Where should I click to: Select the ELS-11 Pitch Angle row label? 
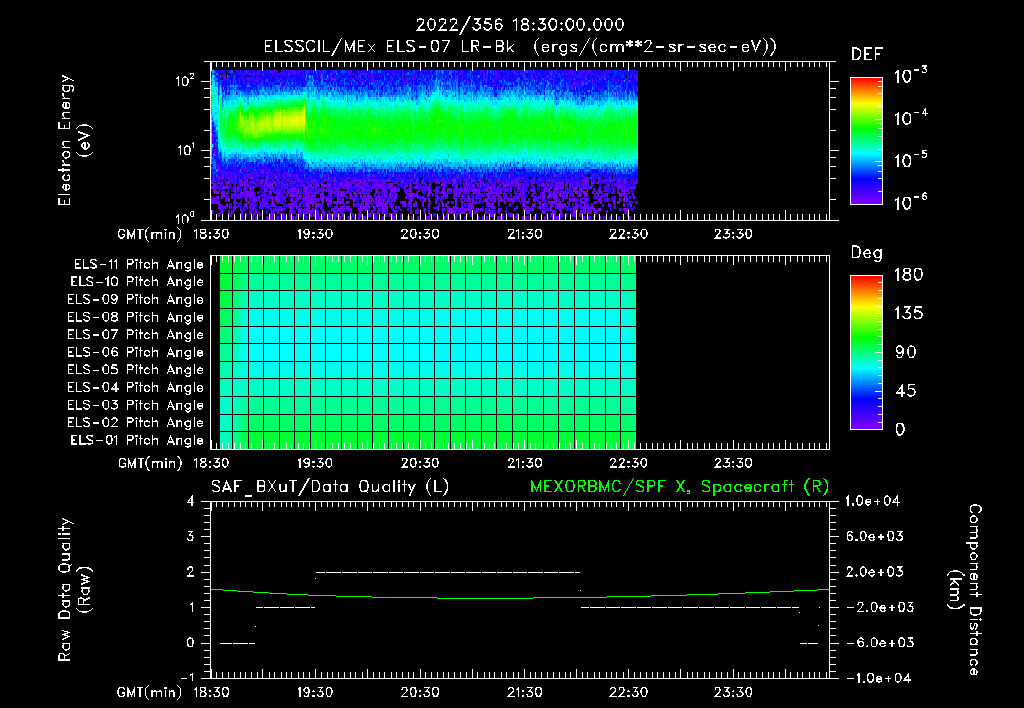pos(138,265)
